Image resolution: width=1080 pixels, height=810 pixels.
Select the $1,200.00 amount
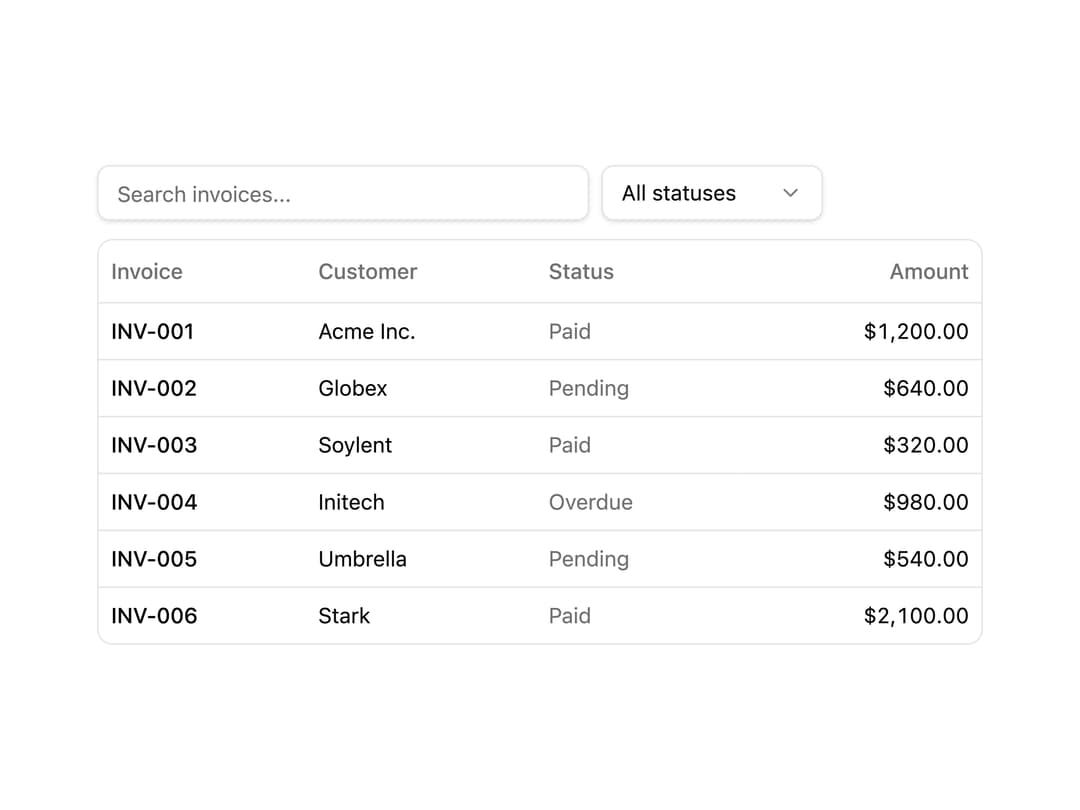point(916,332)
